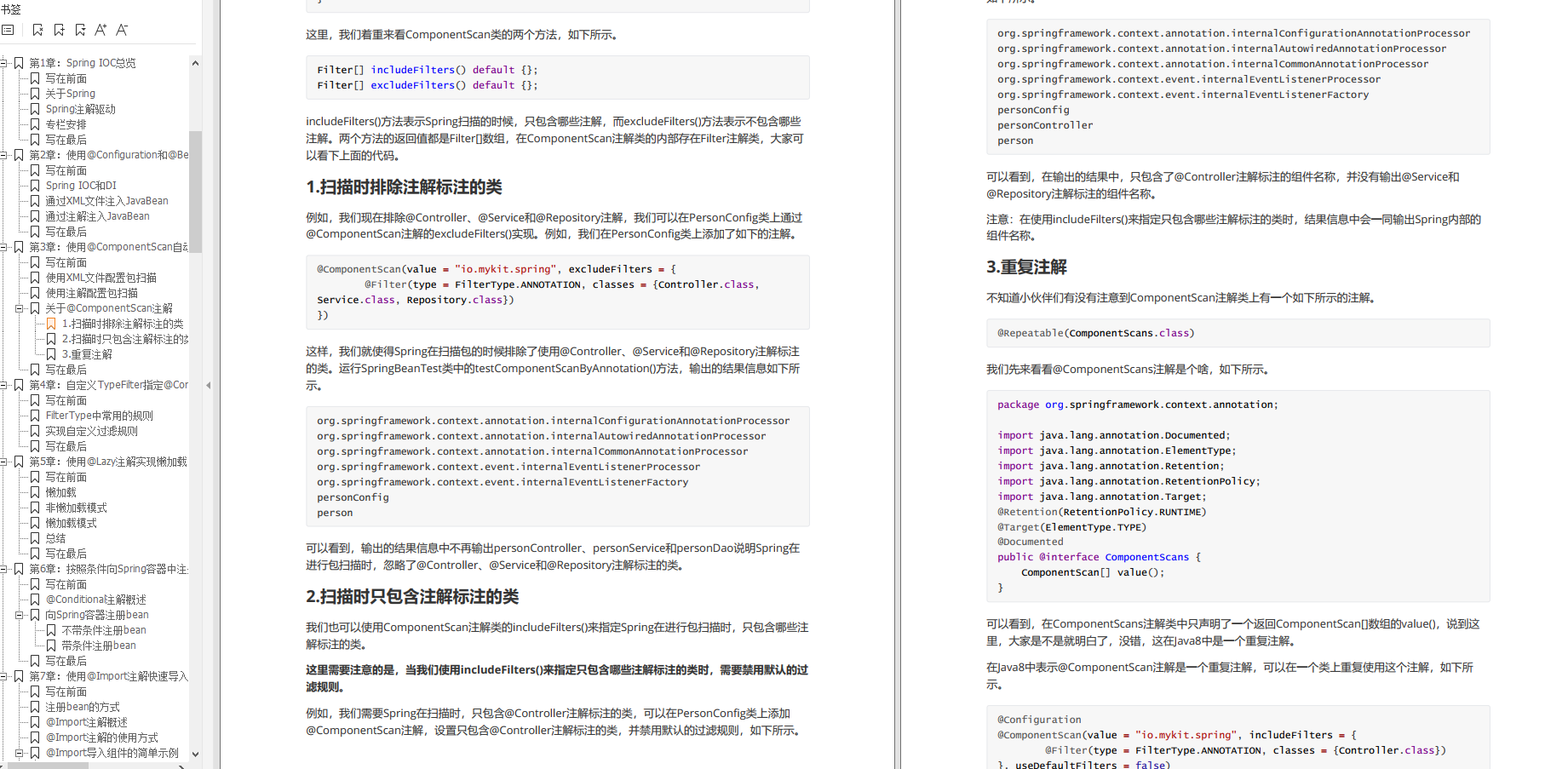Click the expand/collapse bookmarks list icon

pos(8,30)
